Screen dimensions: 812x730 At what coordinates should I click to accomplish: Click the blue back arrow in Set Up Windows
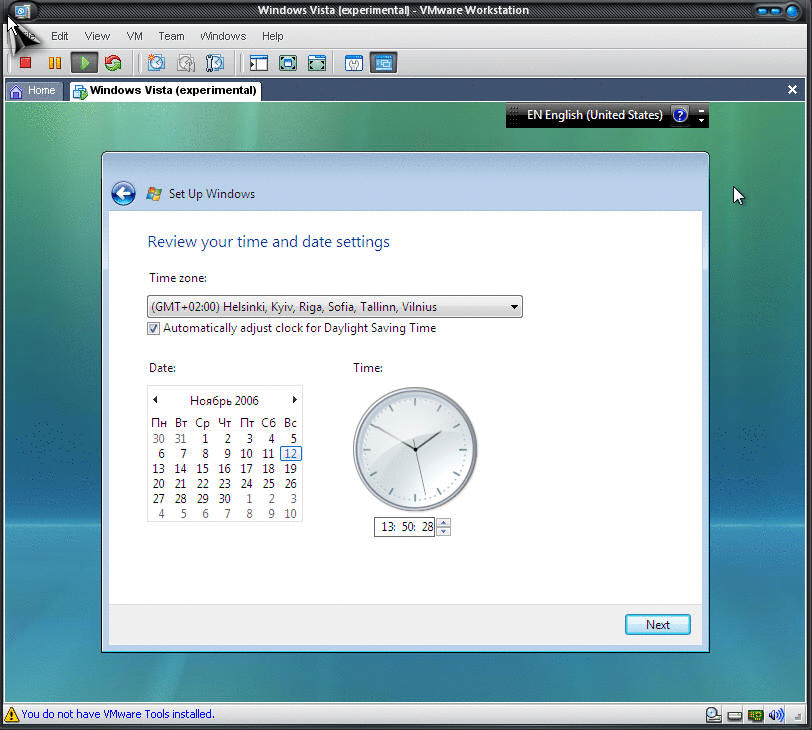coord(123,194)
